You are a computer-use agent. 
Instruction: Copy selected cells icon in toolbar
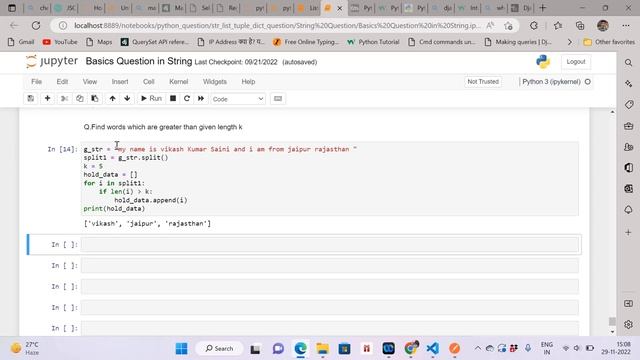80,98
